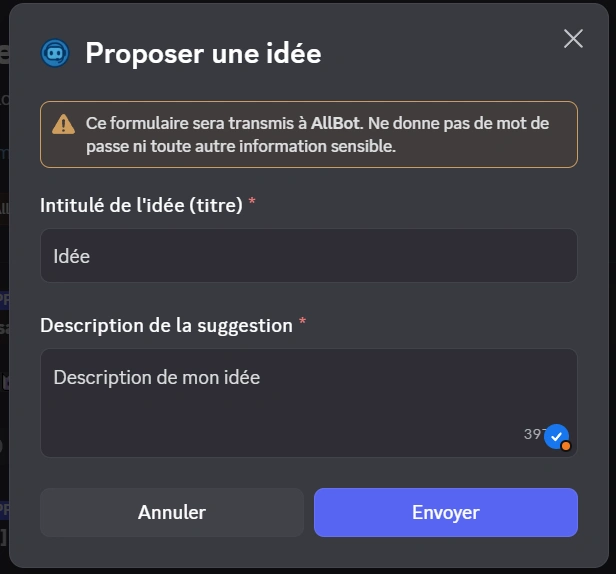The height and width of the screenshot is (574, 616).
Task: Click the word "Idée" inside the title field
Action: [x=71, y=256]
